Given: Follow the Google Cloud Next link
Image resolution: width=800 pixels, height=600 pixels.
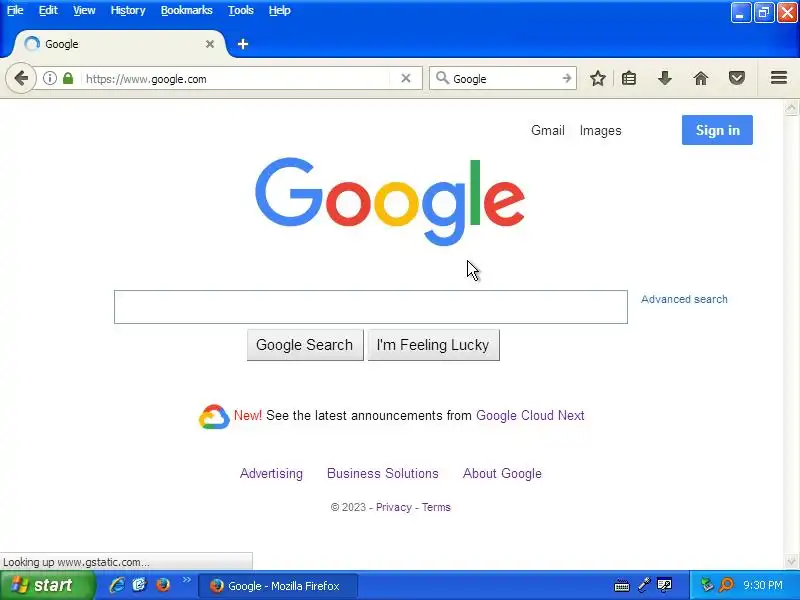Looking at the screenshot, I should (530, 415).
